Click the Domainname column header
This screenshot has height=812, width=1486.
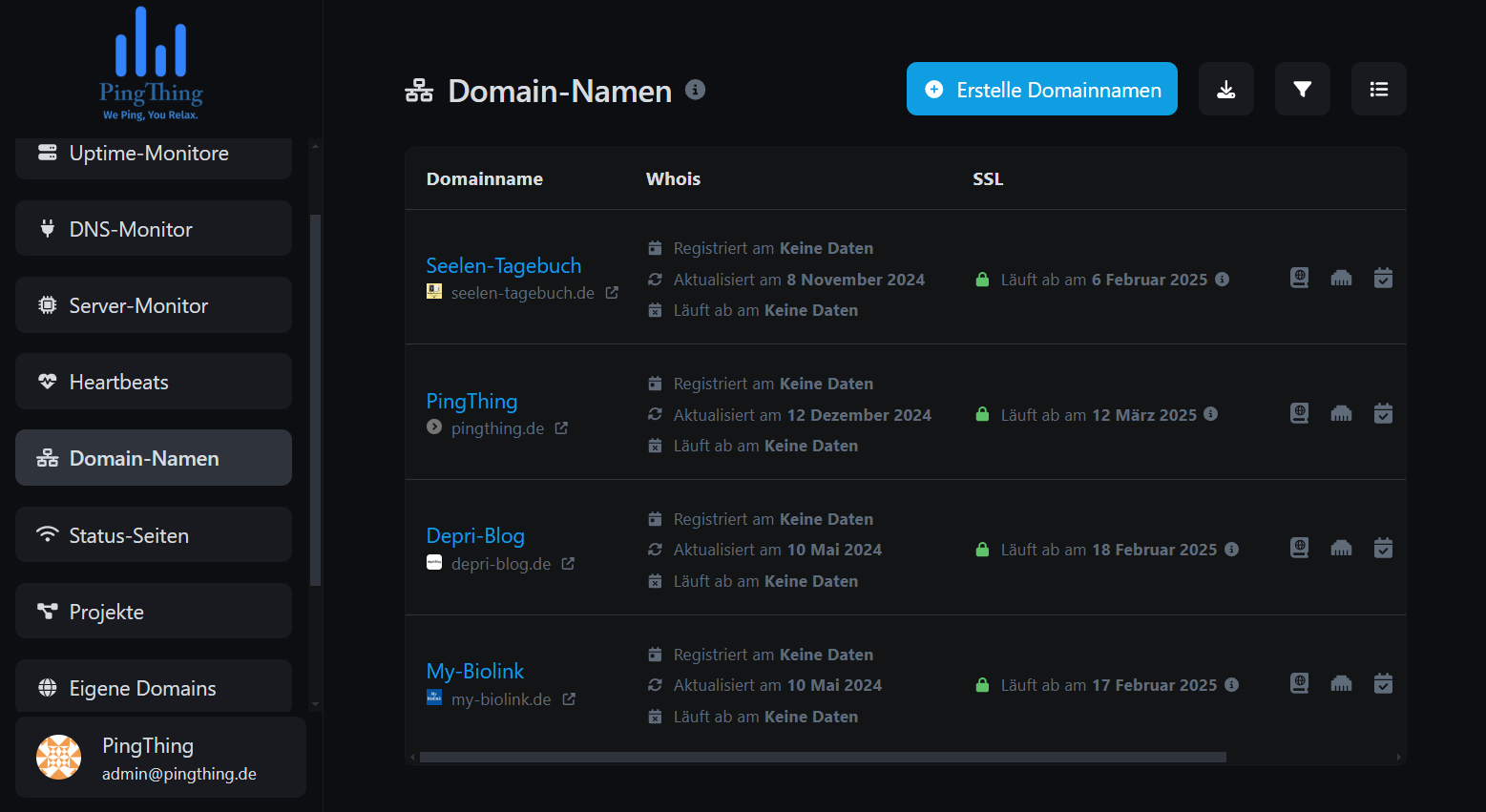pyautogui.click(x=485, y=178)
